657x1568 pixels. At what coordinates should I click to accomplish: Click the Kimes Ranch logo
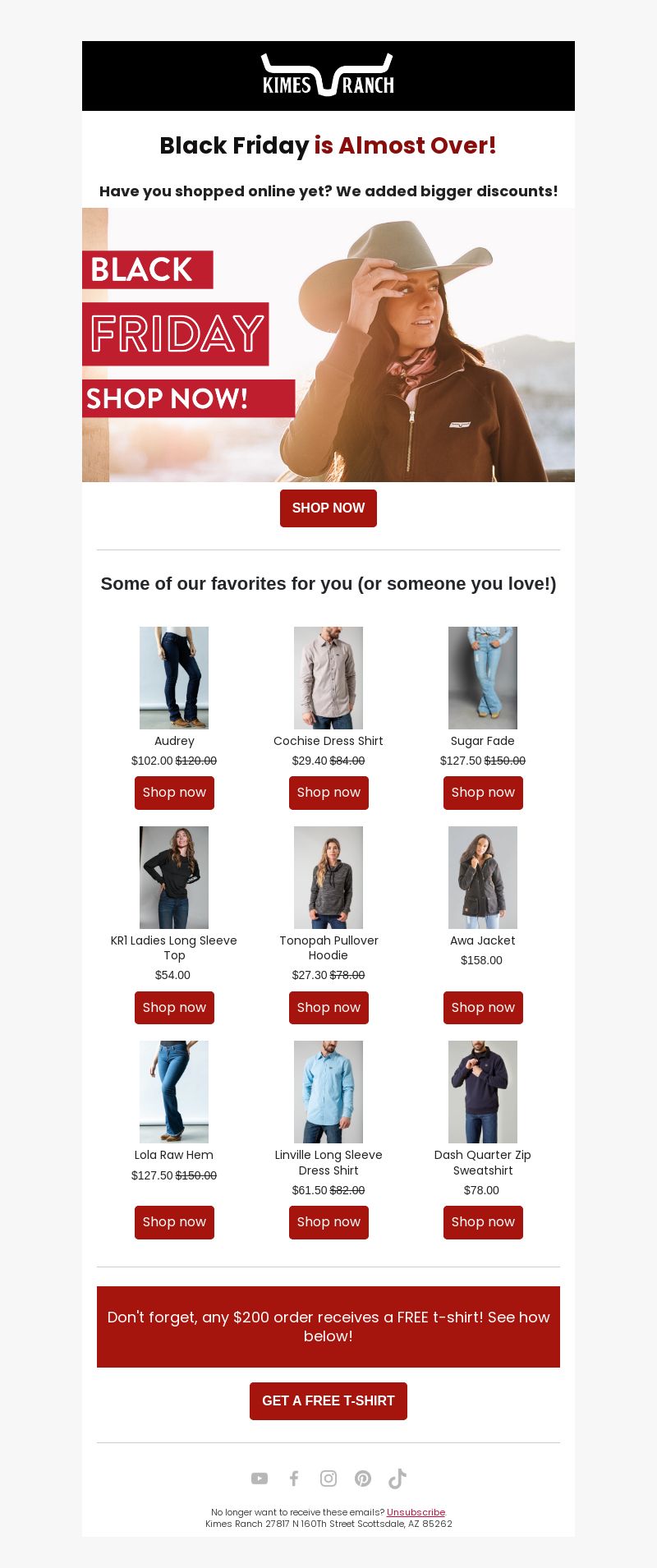328,76
